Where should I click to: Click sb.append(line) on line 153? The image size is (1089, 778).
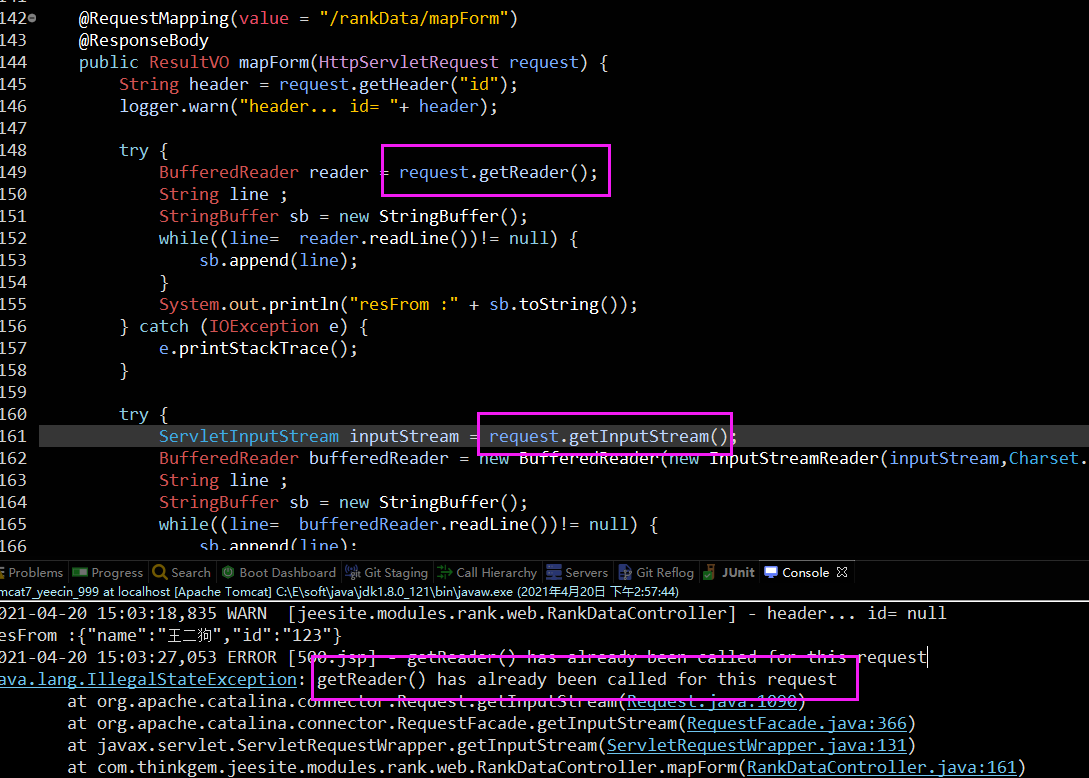274,260
